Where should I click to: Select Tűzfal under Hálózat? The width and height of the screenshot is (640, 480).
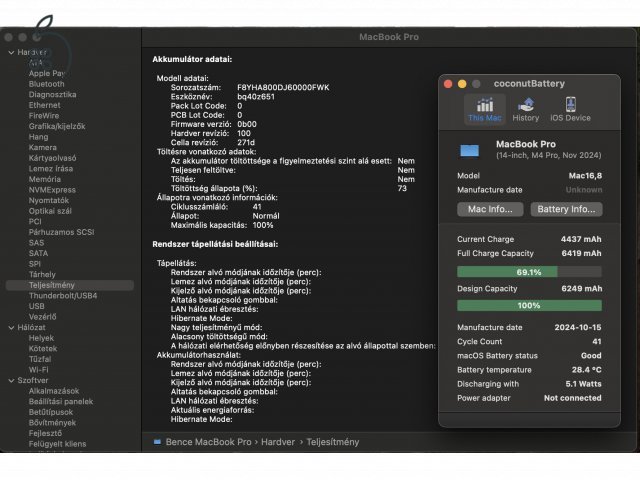(x=40, y=360)
